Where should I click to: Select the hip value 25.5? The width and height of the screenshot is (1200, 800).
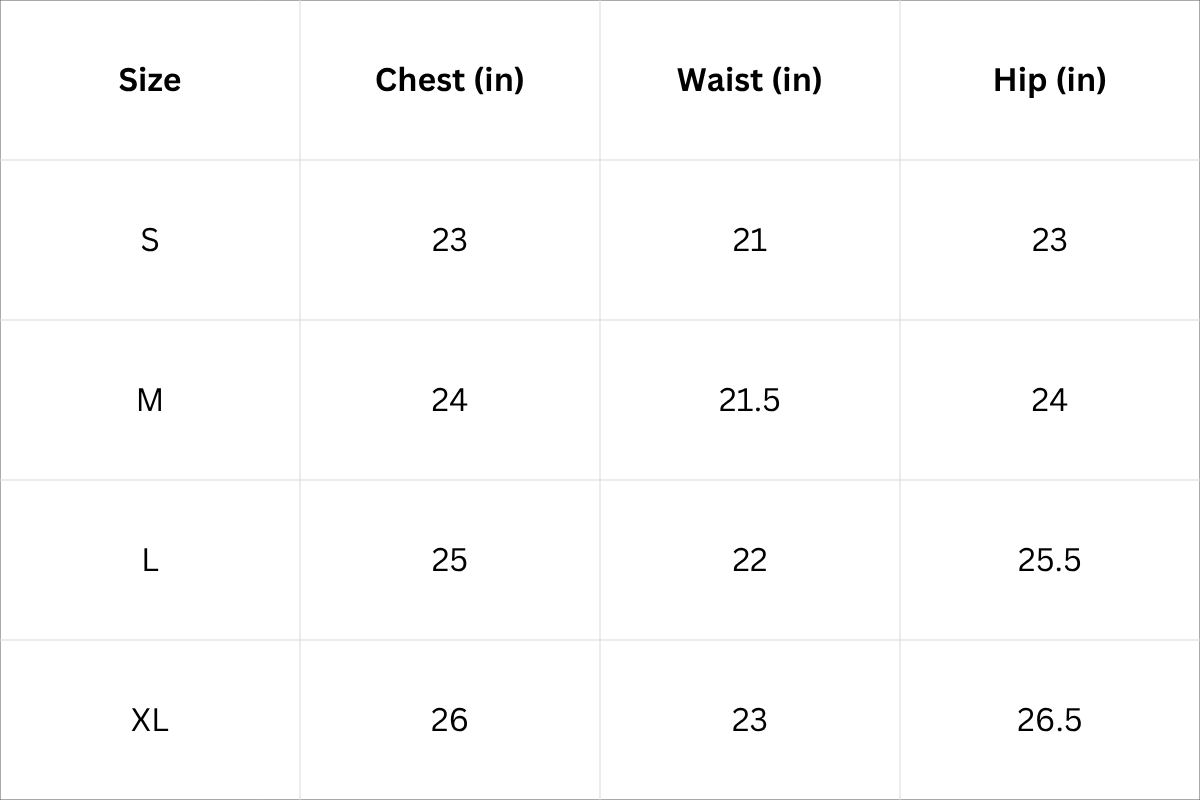click(x=1049, y=560)
